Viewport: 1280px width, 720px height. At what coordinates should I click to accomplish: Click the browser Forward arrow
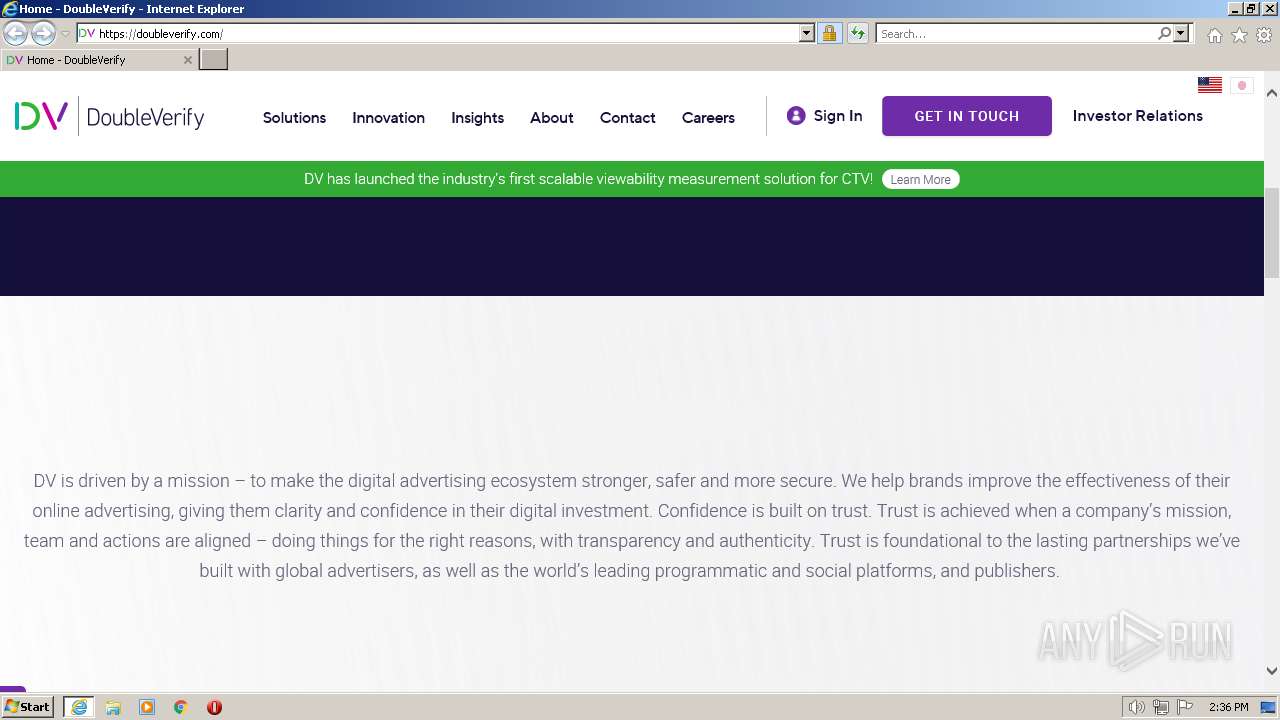click(43, 33)
